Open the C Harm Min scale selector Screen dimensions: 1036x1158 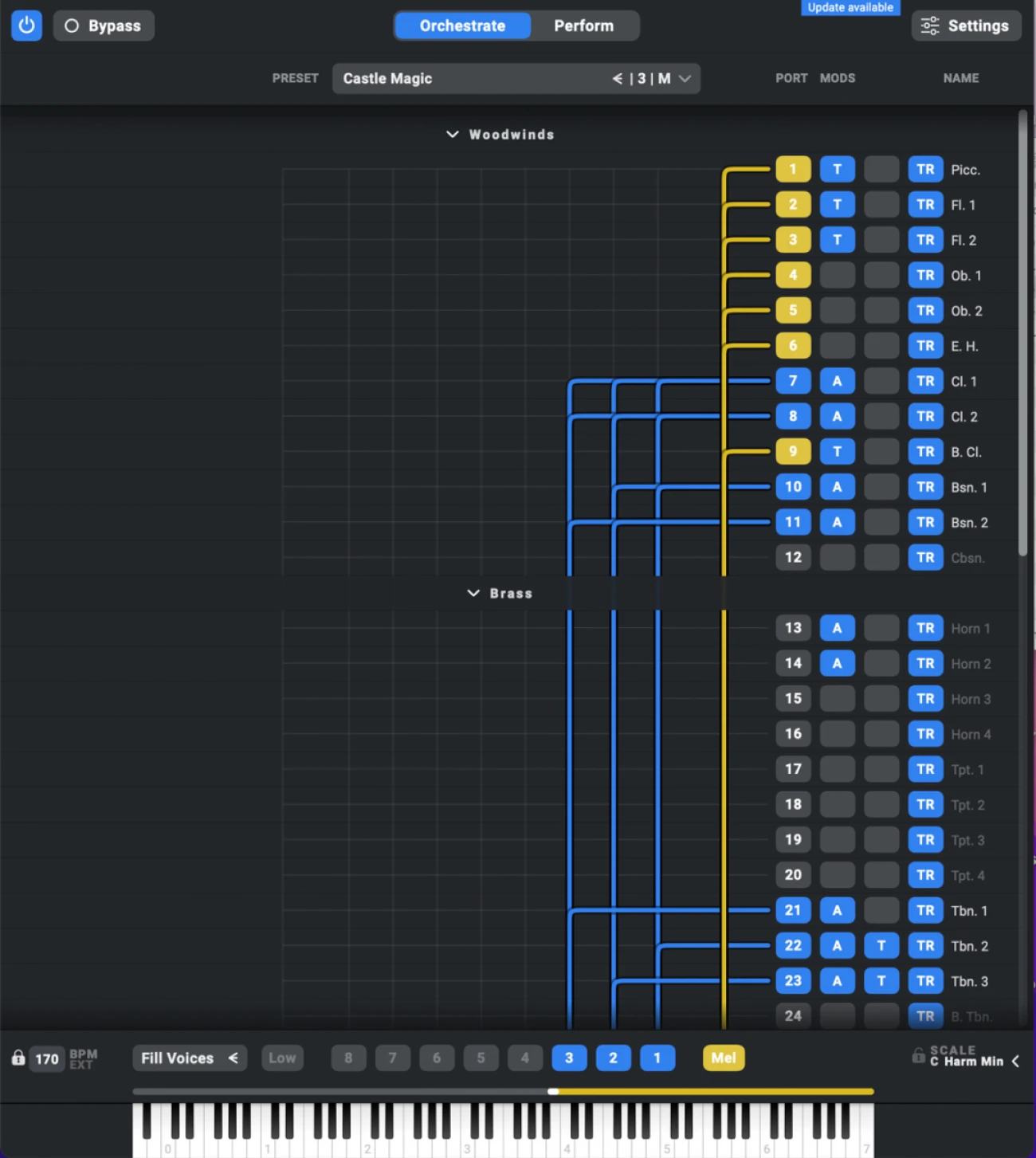(967, 1061)
